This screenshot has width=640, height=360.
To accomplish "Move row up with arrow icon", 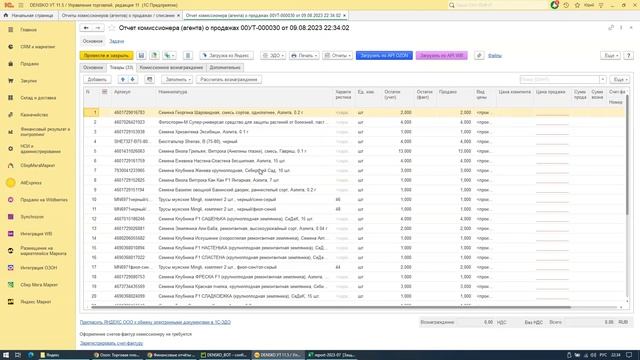I will tap(122, 80).
